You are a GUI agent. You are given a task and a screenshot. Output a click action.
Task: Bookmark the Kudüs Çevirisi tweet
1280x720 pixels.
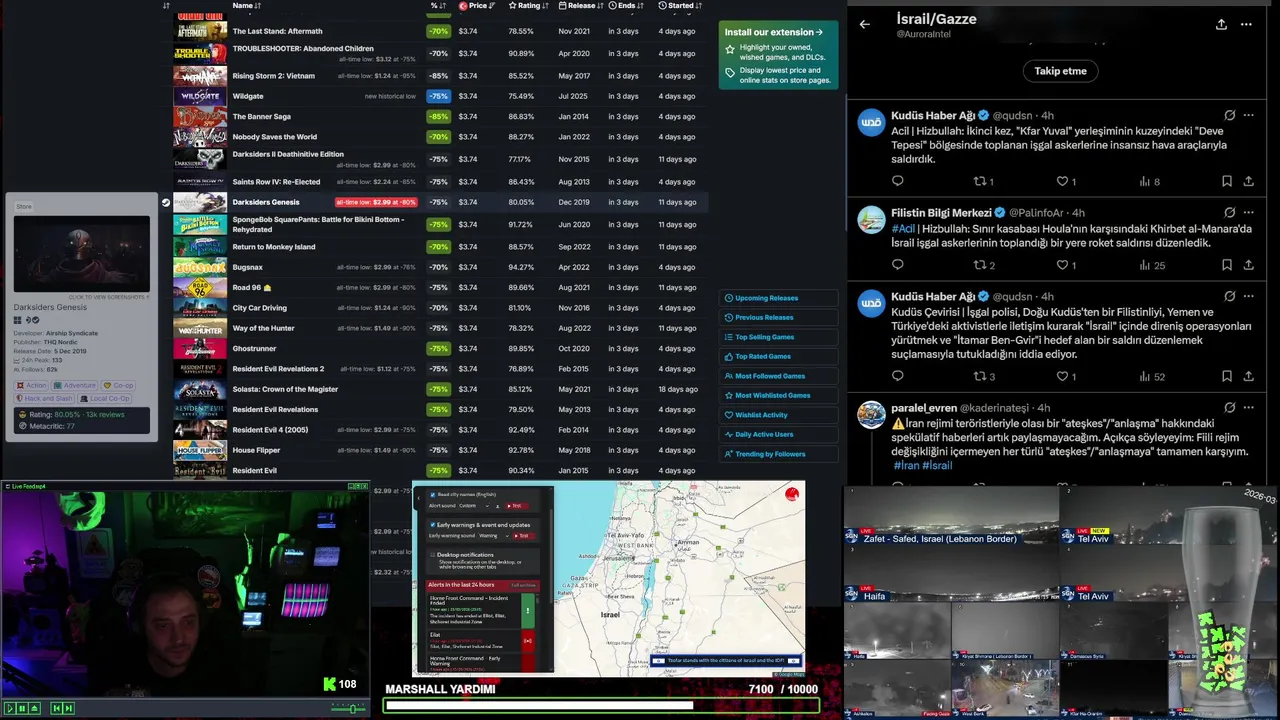click(1226, 376)
